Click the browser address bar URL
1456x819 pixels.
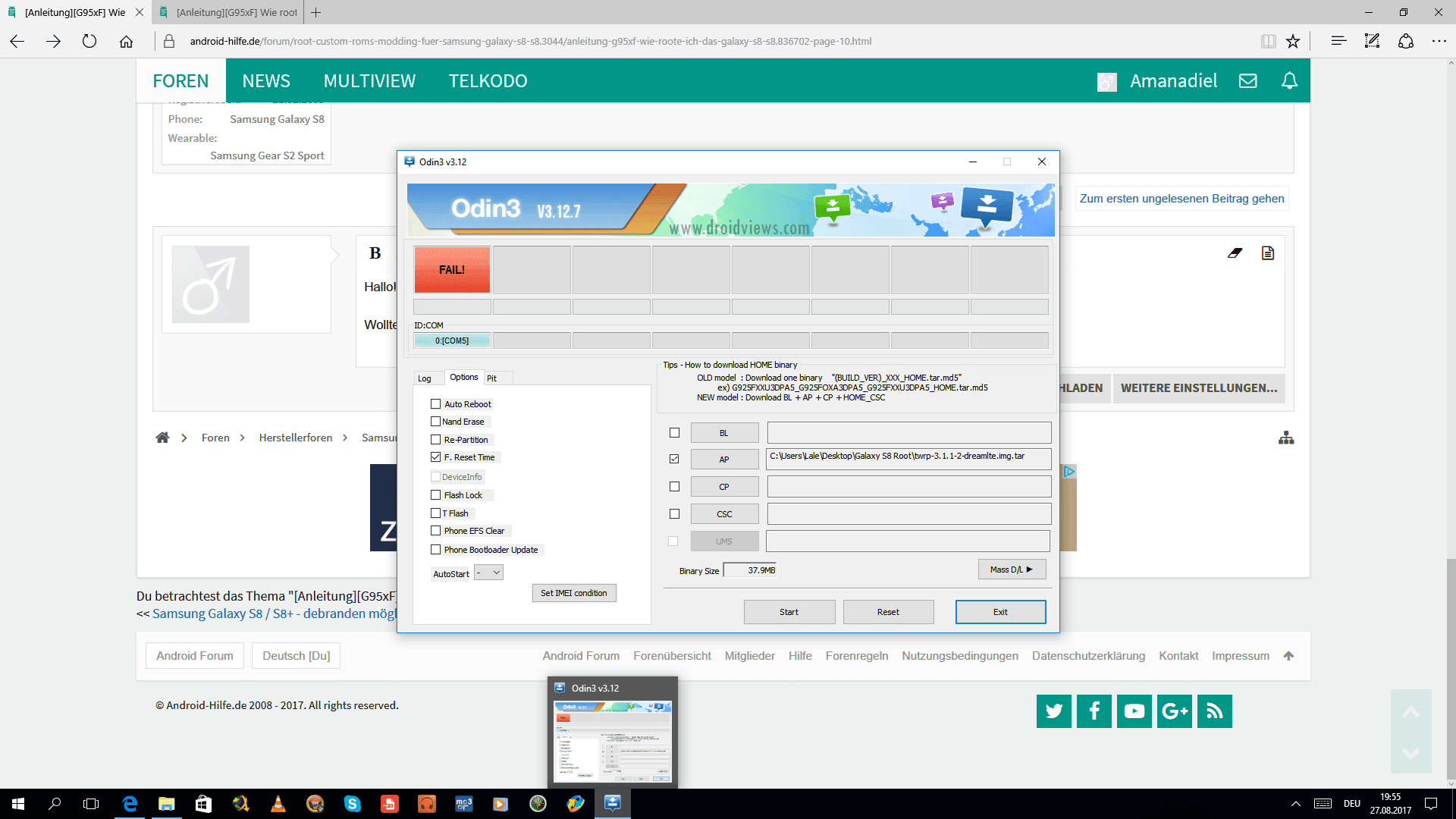click(x=530, y=42)
